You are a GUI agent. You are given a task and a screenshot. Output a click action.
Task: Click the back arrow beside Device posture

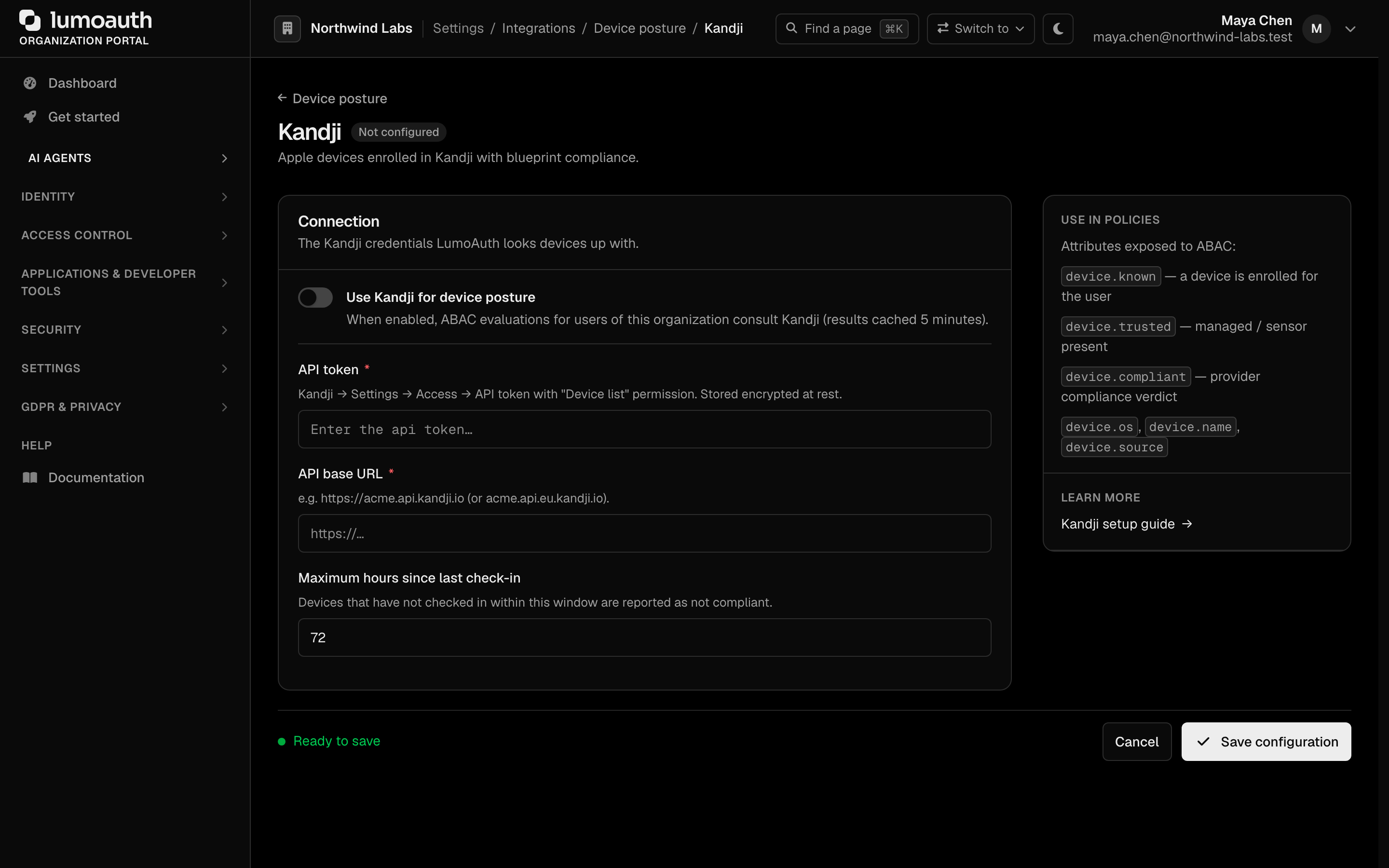pos(282,98)
